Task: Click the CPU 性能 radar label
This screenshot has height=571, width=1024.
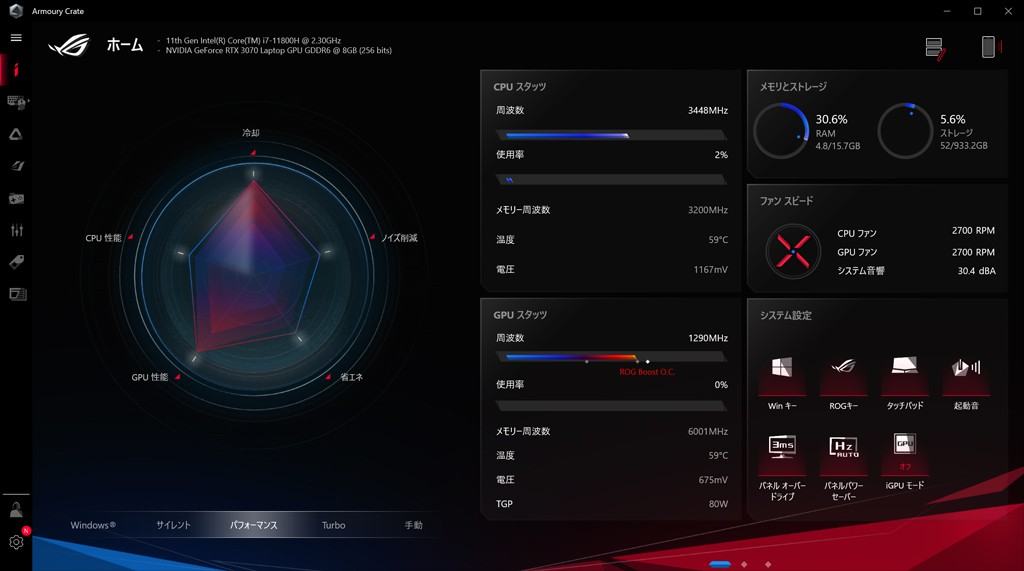Action: 103,238
